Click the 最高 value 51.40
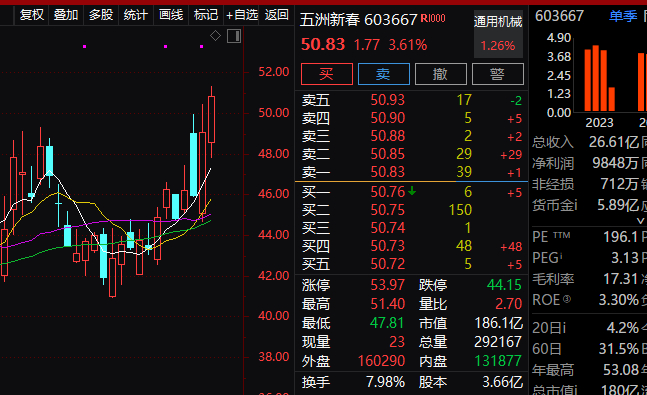Viewport: 647px width, 395px height. tap(387, 304)
